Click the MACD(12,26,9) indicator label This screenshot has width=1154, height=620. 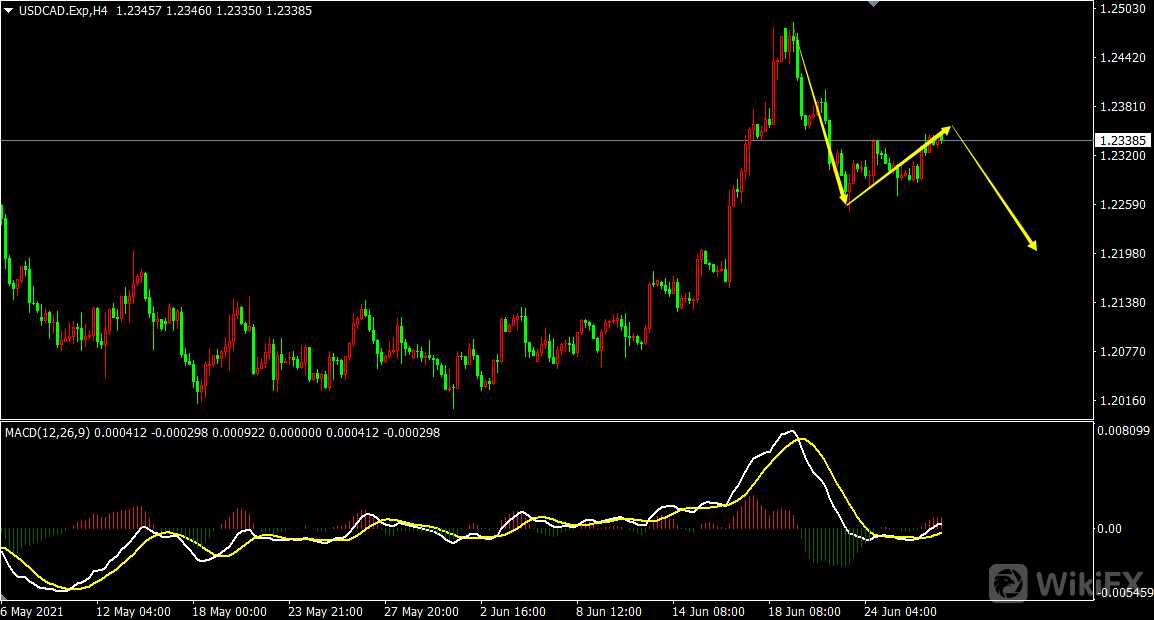click(47, 433)
